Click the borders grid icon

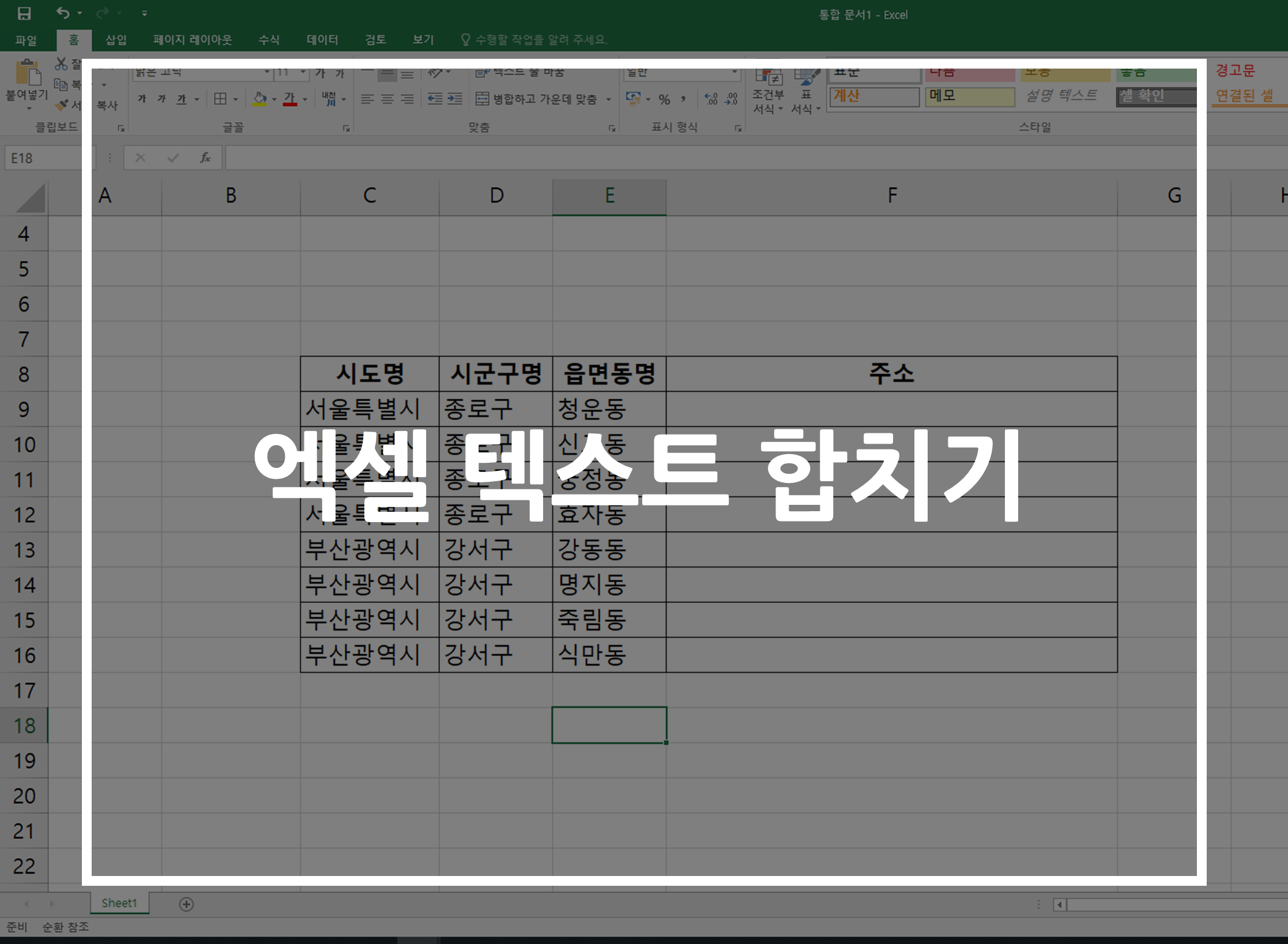pyautogui.click(x=220, y=99)
